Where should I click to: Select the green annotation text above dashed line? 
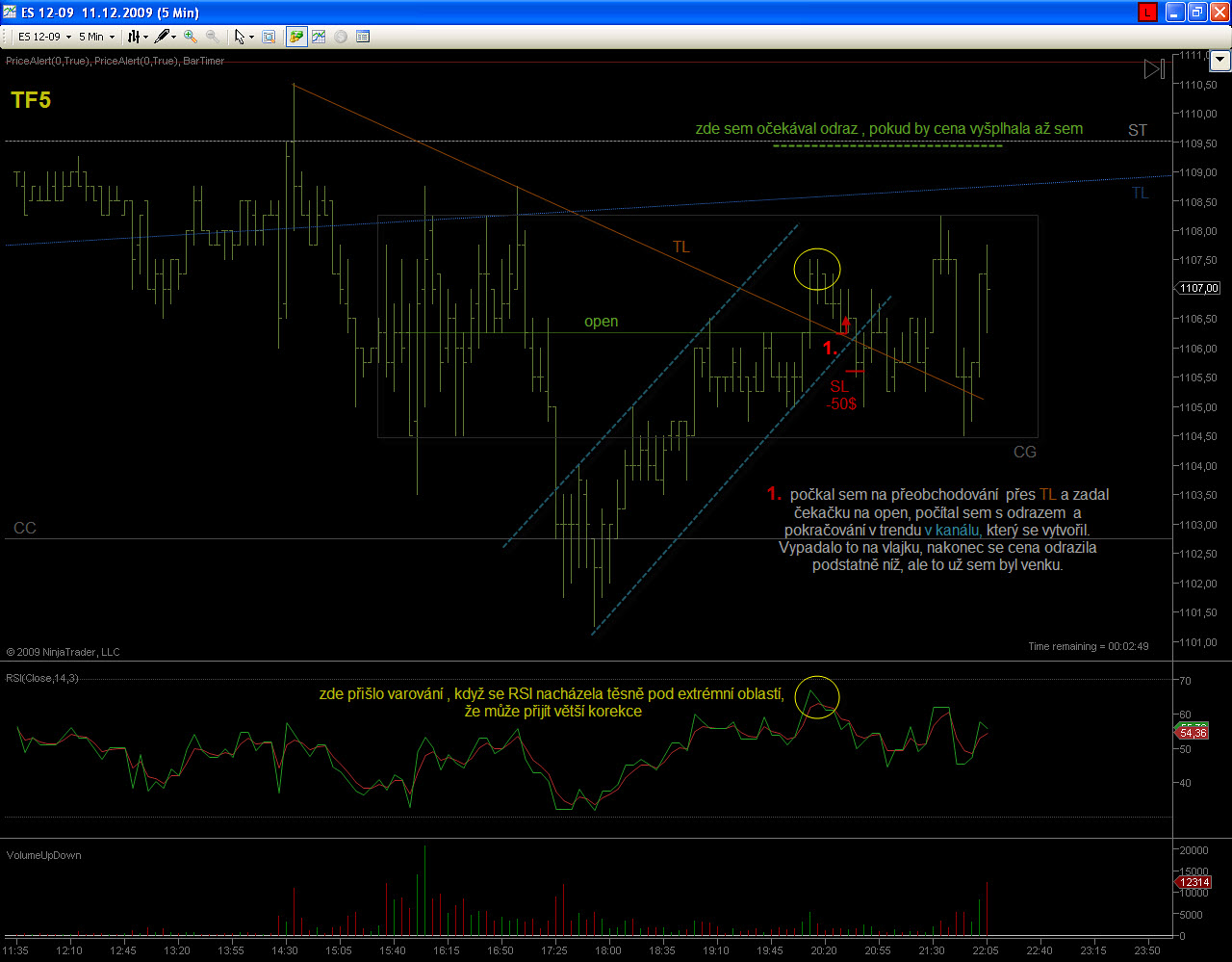tap(889, 129)
